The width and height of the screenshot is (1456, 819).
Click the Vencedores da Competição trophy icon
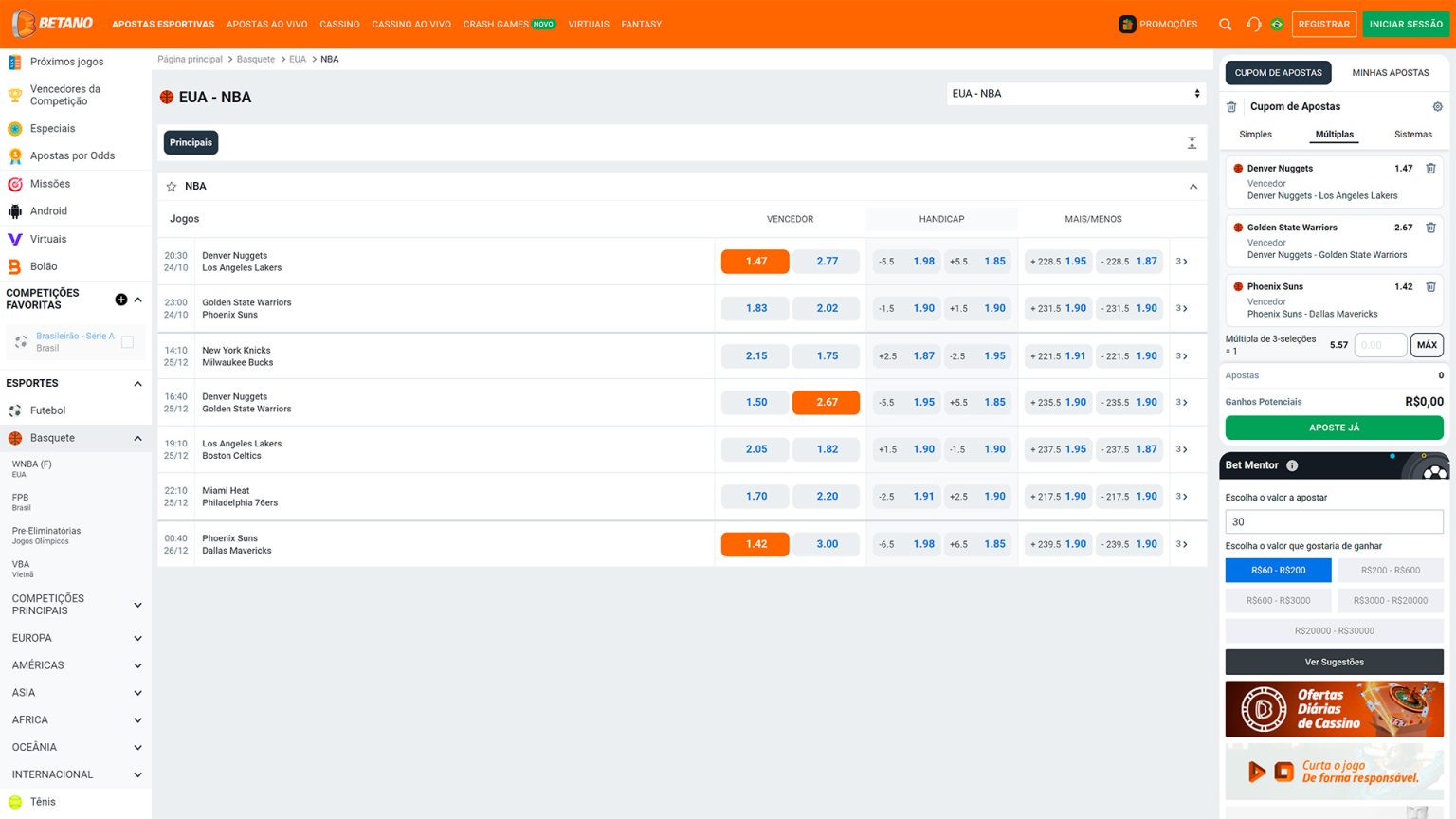click(x=15, y=95)
